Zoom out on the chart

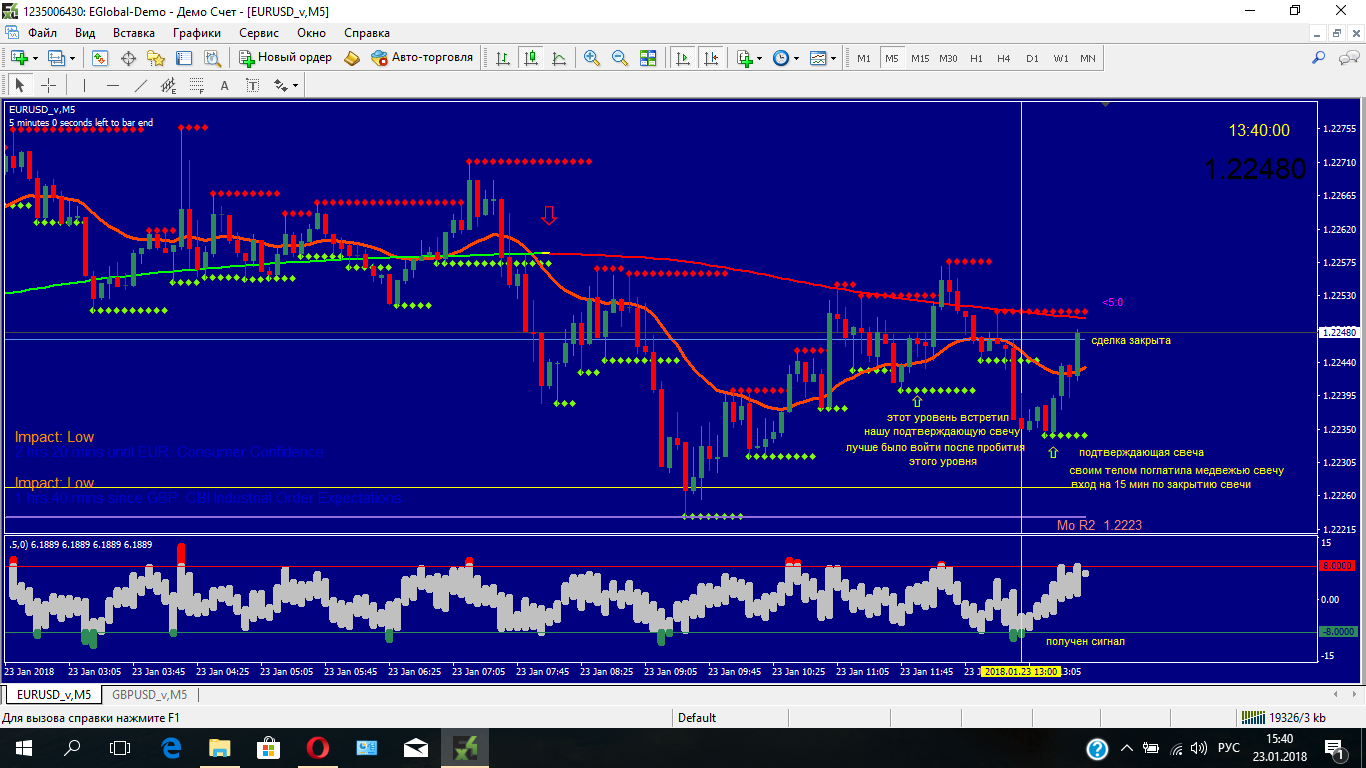pyautogui.click(x=620, y=58)
